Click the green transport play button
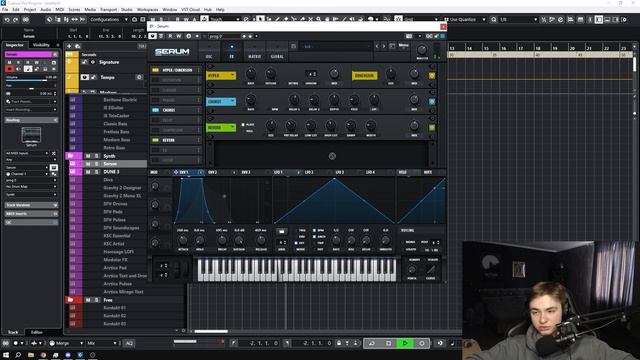Viewport: 640px width, 360px height. pos(405,343)
